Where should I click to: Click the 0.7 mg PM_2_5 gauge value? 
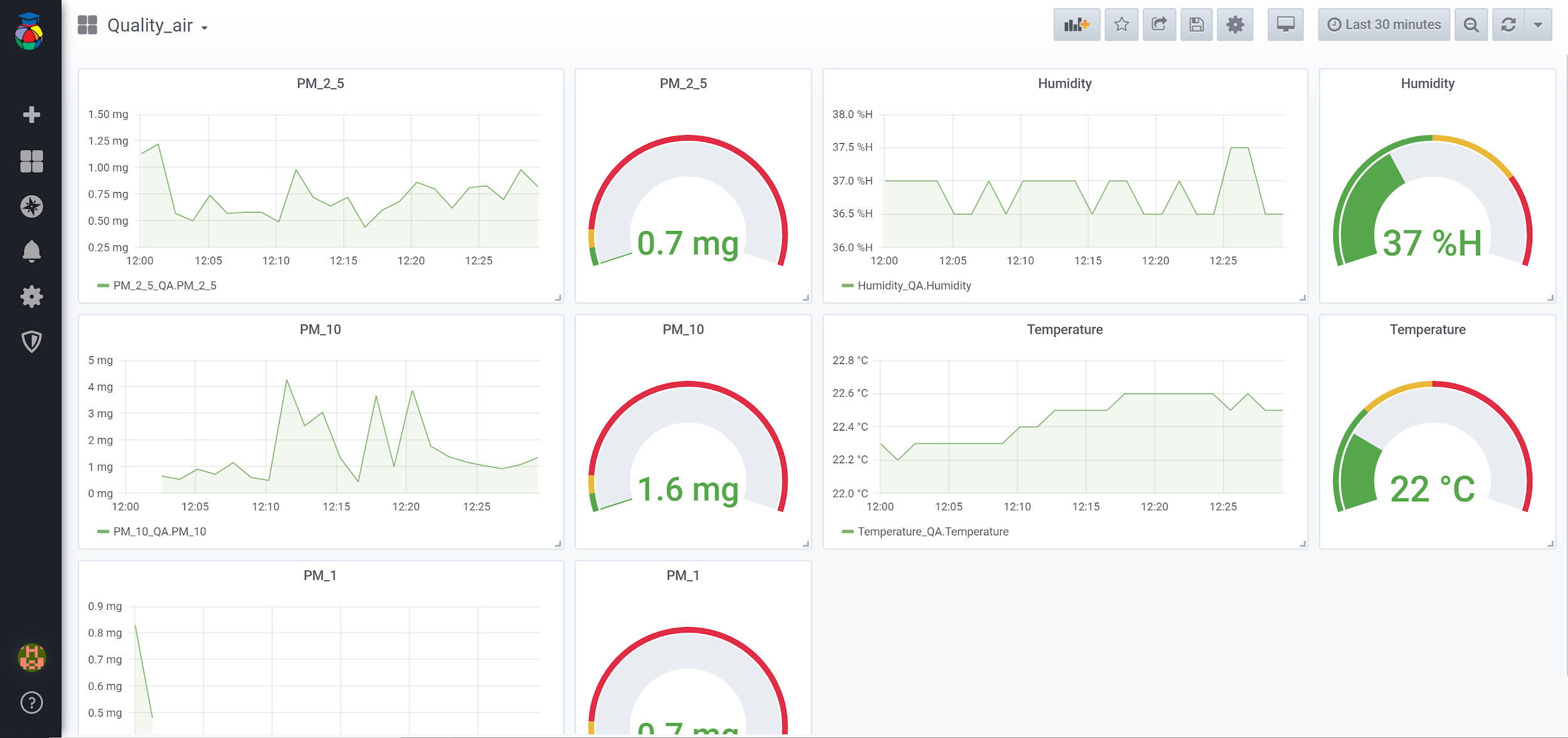tap(688, 243)
